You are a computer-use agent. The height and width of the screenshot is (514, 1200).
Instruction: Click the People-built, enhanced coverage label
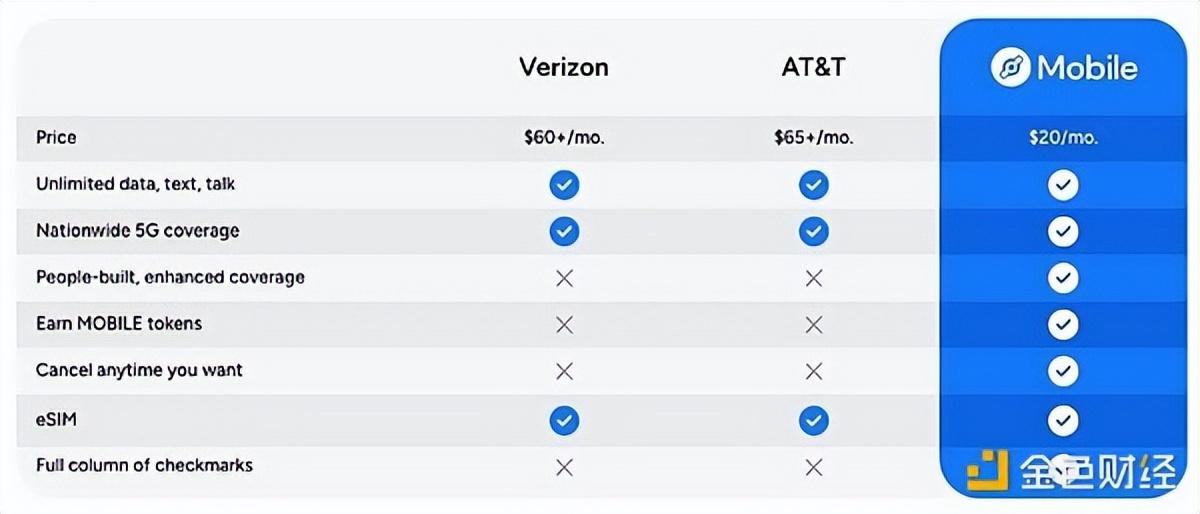tap(170, 277)
